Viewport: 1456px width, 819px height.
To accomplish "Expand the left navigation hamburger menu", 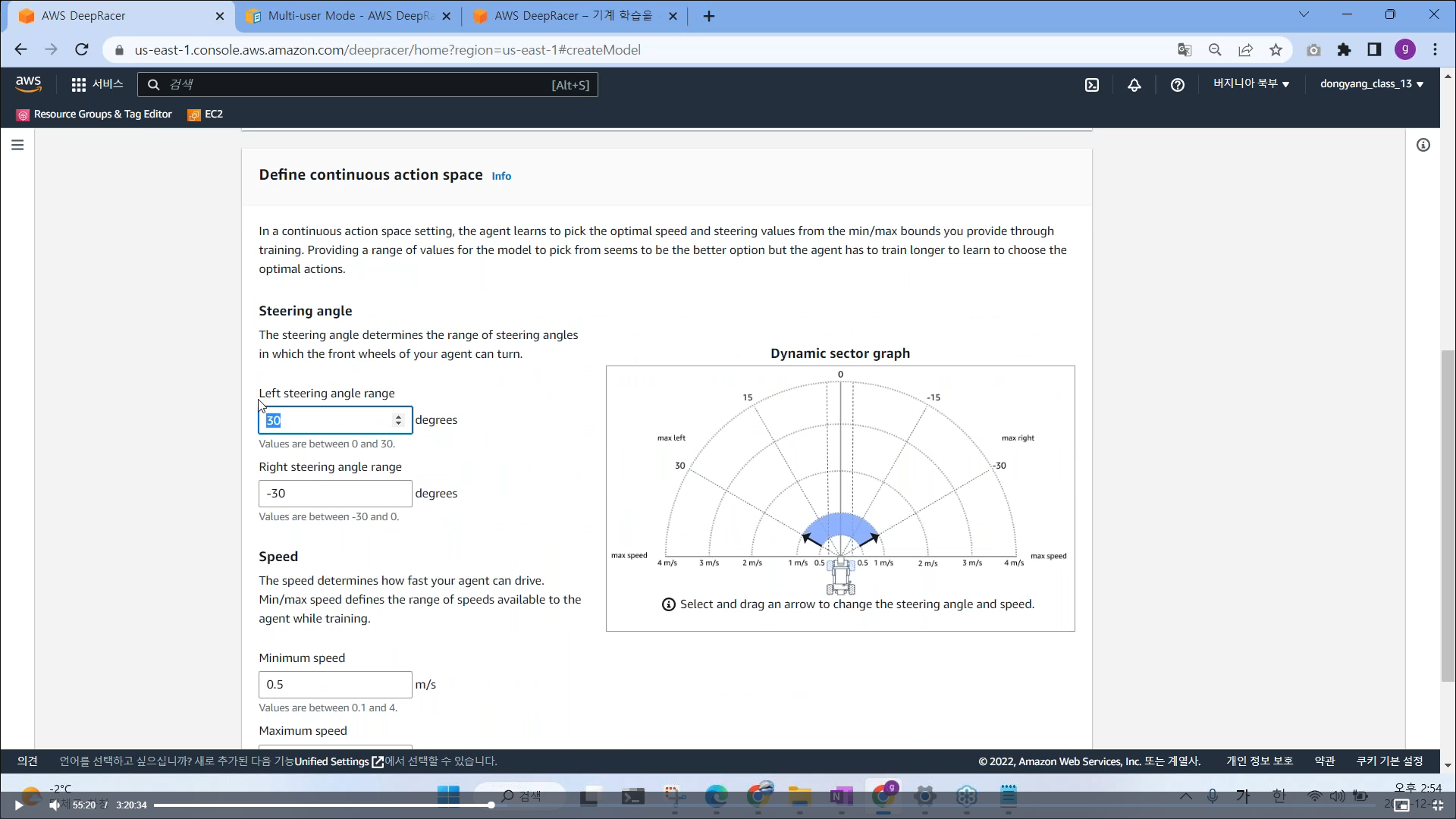I will 17,145.
